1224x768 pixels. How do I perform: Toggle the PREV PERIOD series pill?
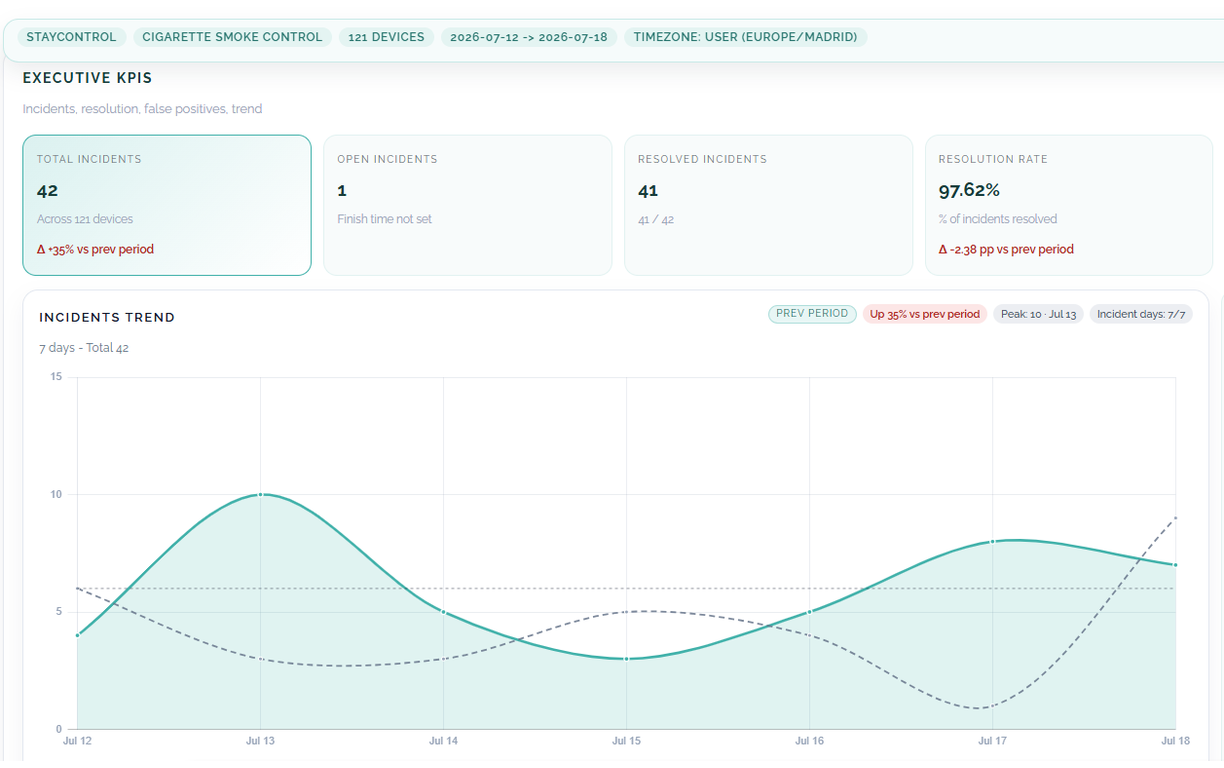coord(812,314)
